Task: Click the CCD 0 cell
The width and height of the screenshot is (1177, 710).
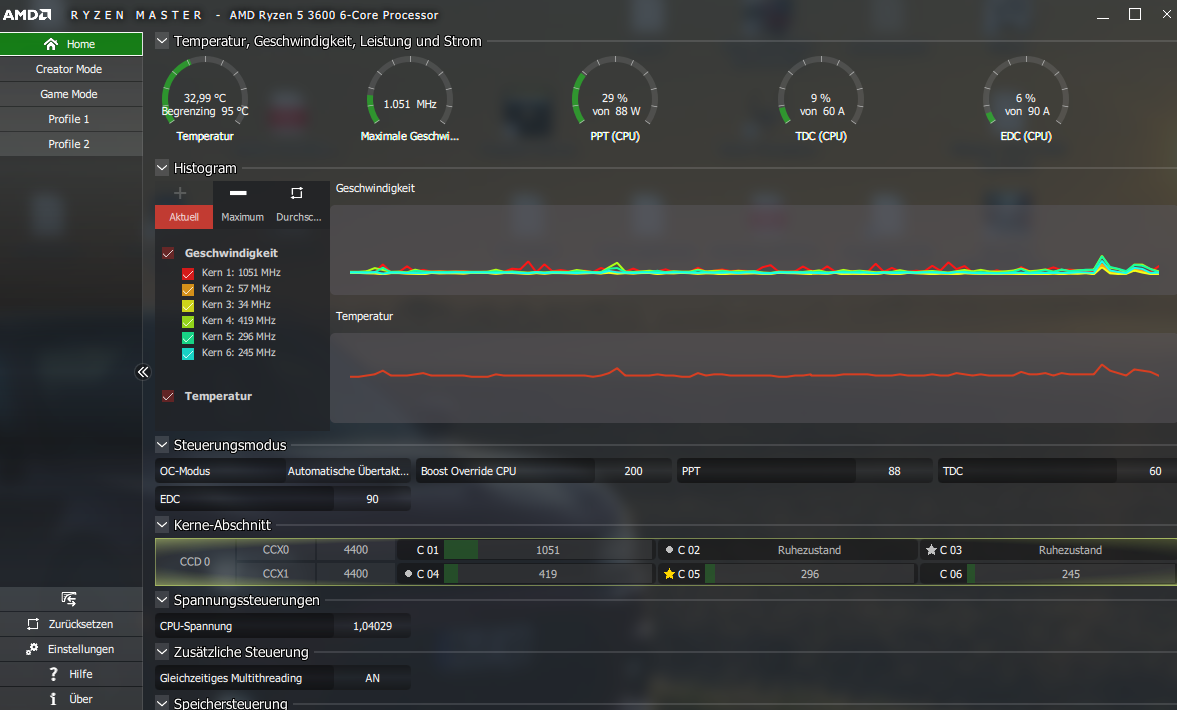Action: (195, 561)
